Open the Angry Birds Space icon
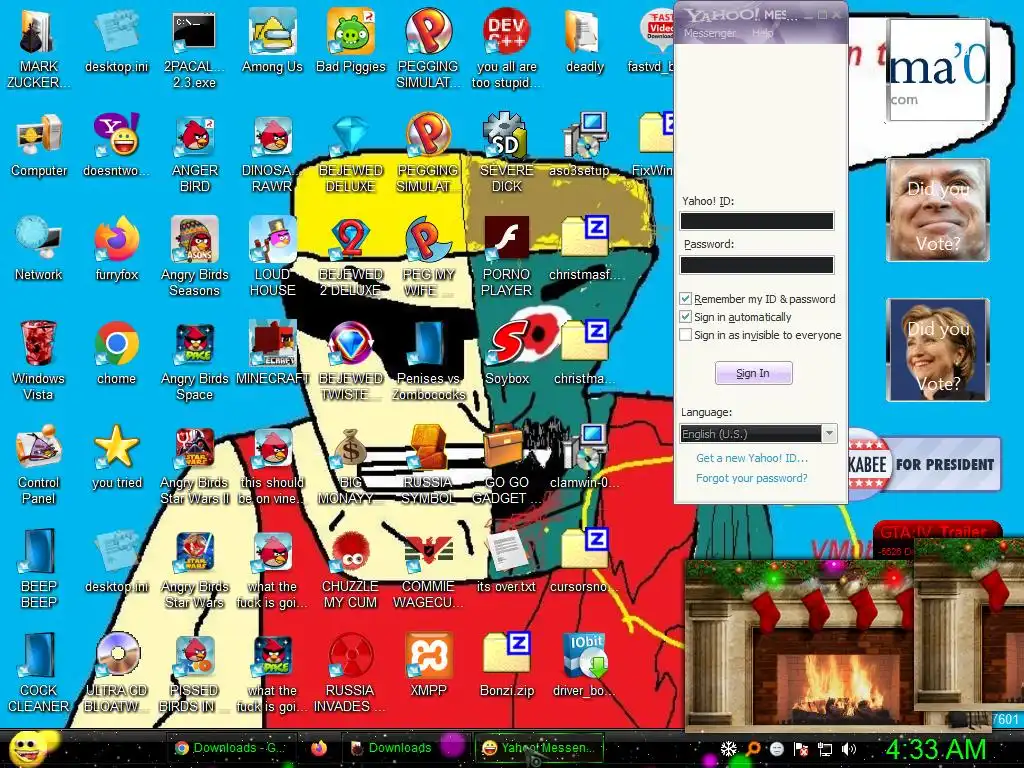 pos(195,359)
